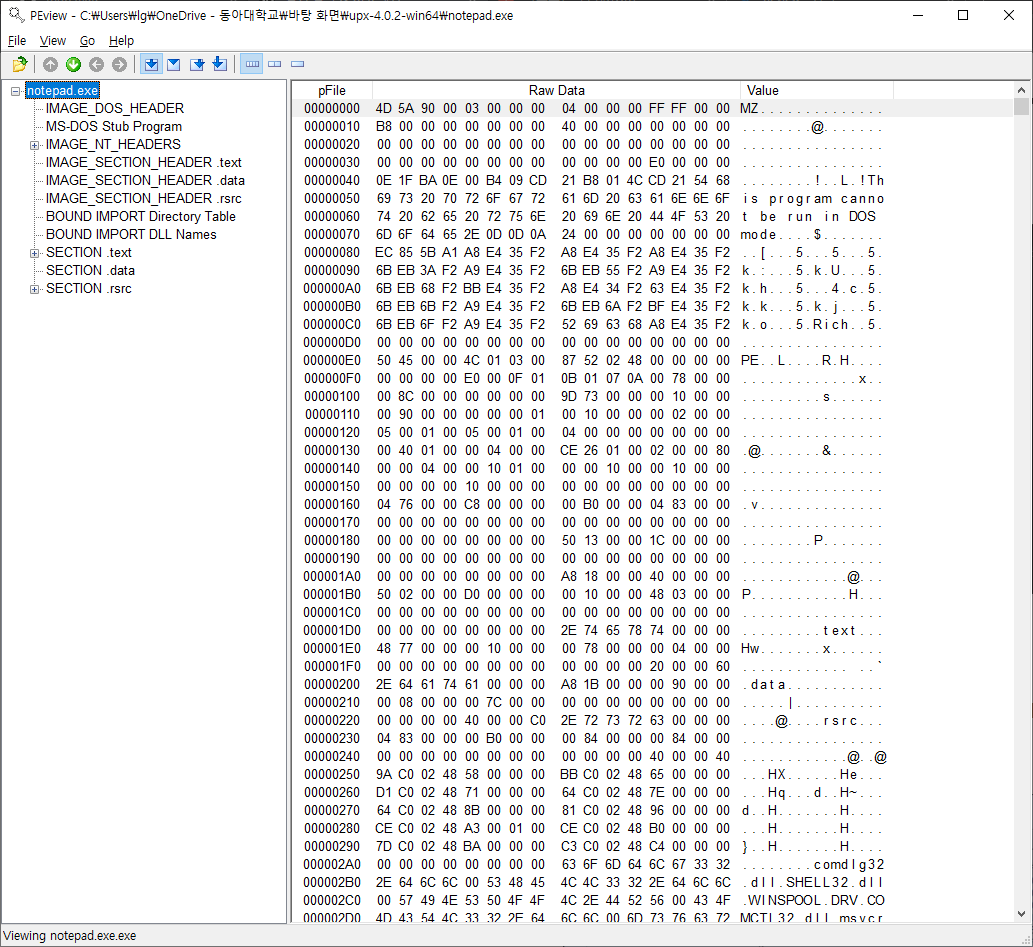
Task: Select IMAGE_NT_HEADERS tree item
Action: (x=113, y=144)
